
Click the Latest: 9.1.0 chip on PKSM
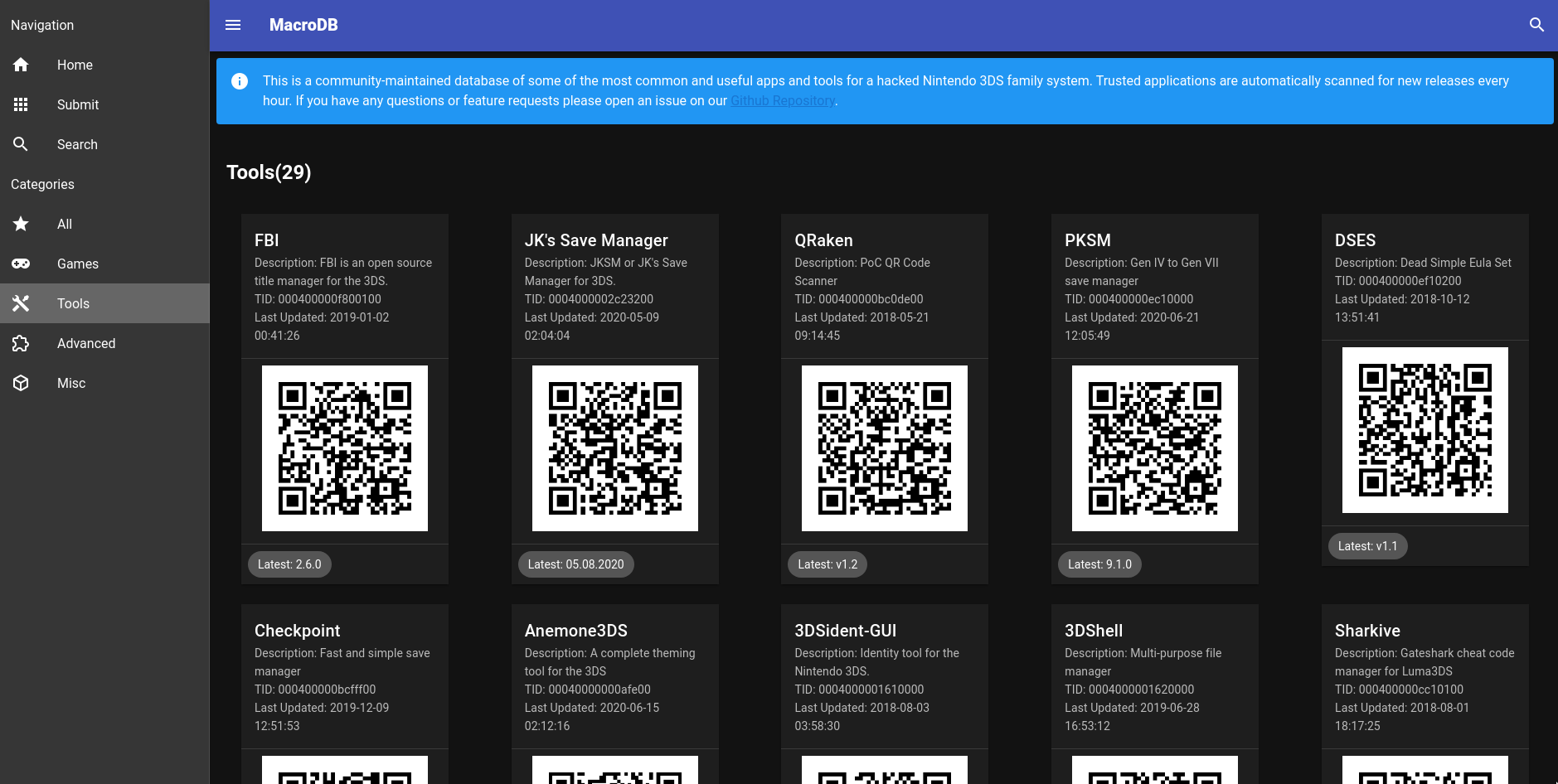click(1099, 564)
